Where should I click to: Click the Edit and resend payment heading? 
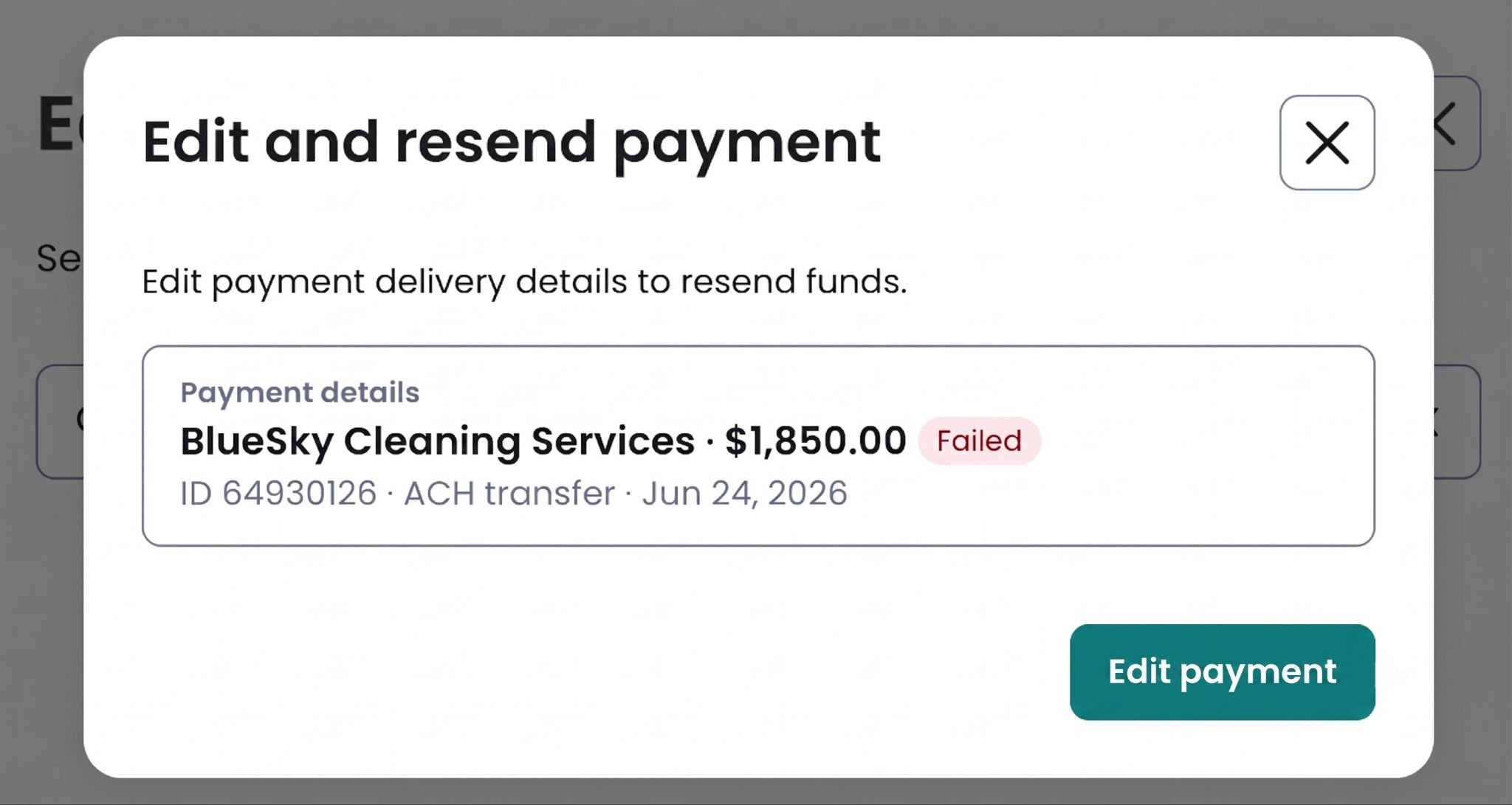512,143
